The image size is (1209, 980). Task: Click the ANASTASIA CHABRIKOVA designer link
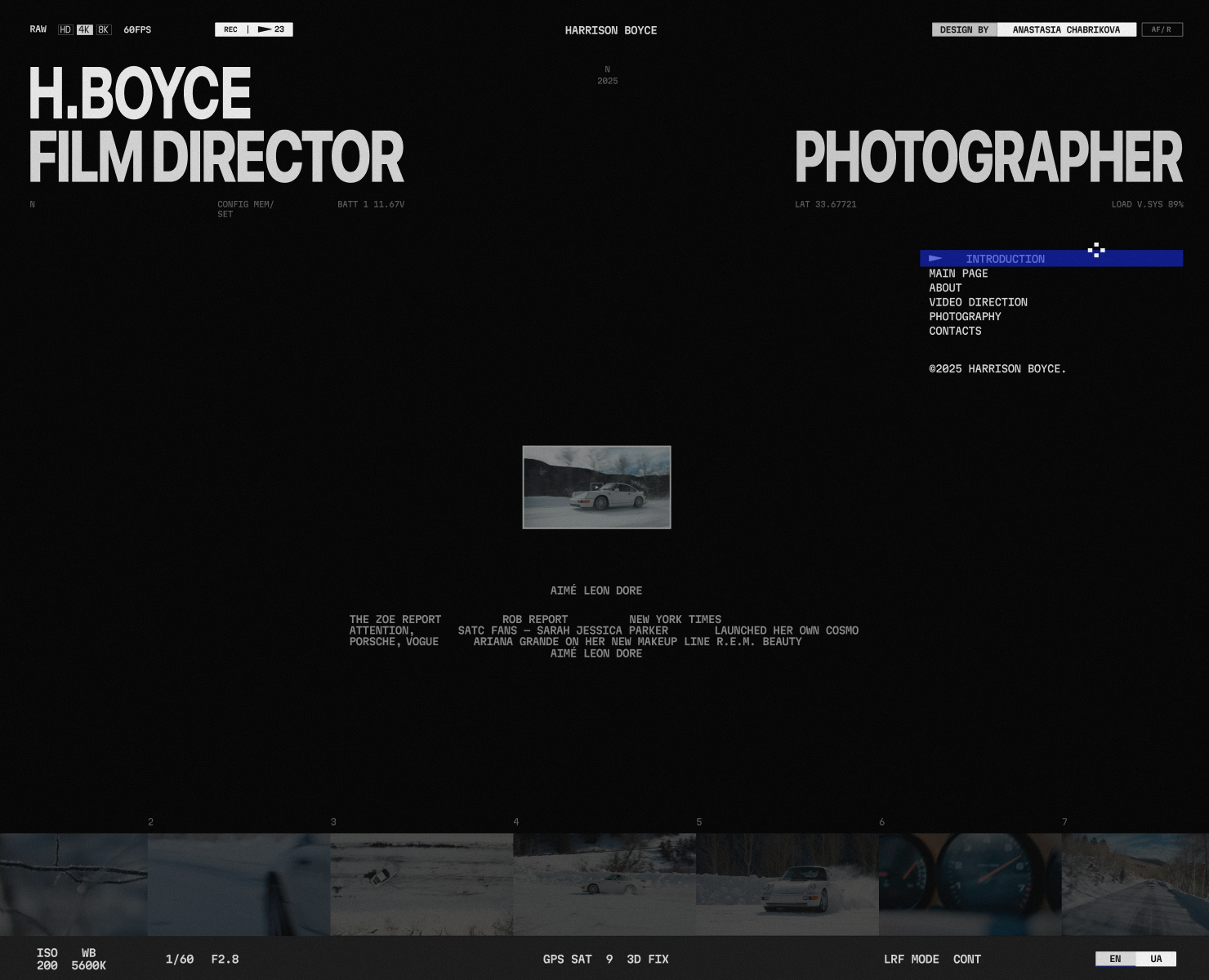(x=1066, y=29)
